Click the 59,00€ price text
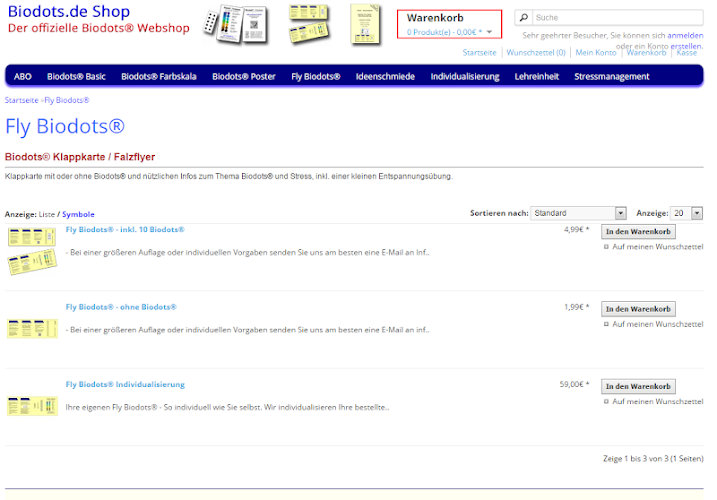Image resolution: width=717 pixels, height=500 pixels. pyautogui.click(x=574, y=384)
